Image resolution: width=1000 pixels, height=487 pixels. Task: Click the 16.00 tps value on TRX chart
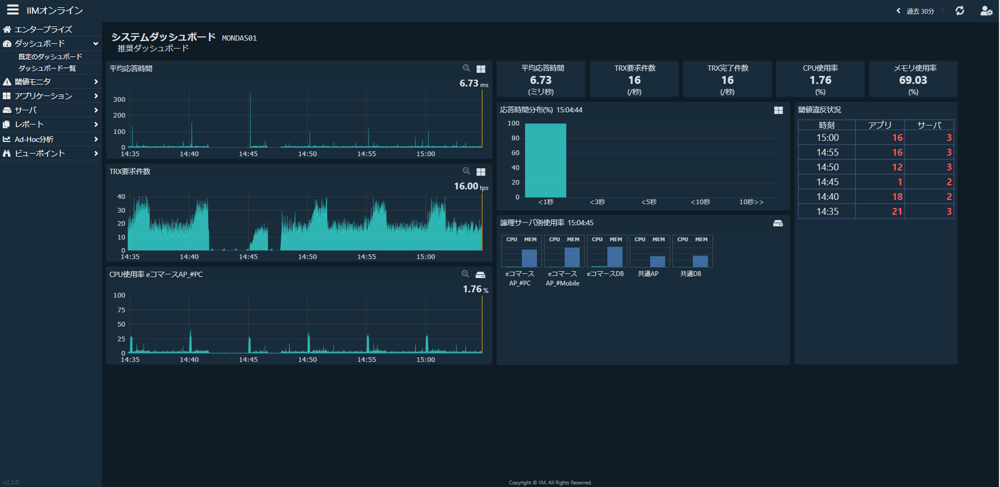tap(471, 186)
